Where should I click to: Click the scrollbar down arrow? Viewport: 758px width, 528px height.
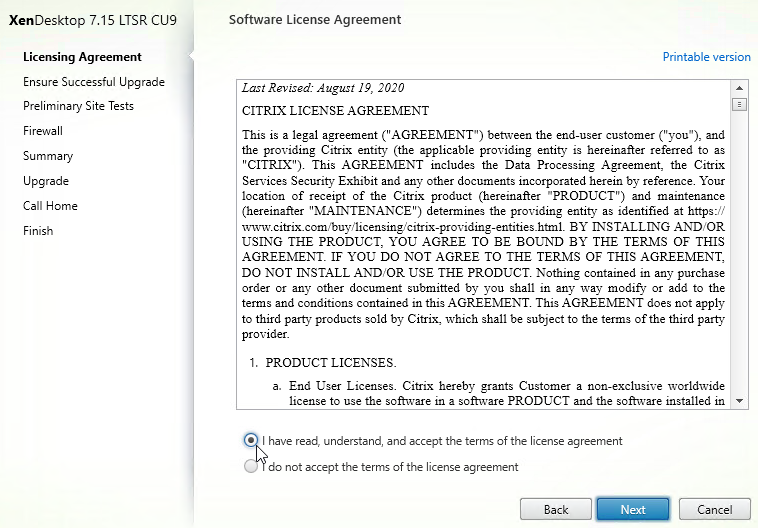[x=739, y=401]
